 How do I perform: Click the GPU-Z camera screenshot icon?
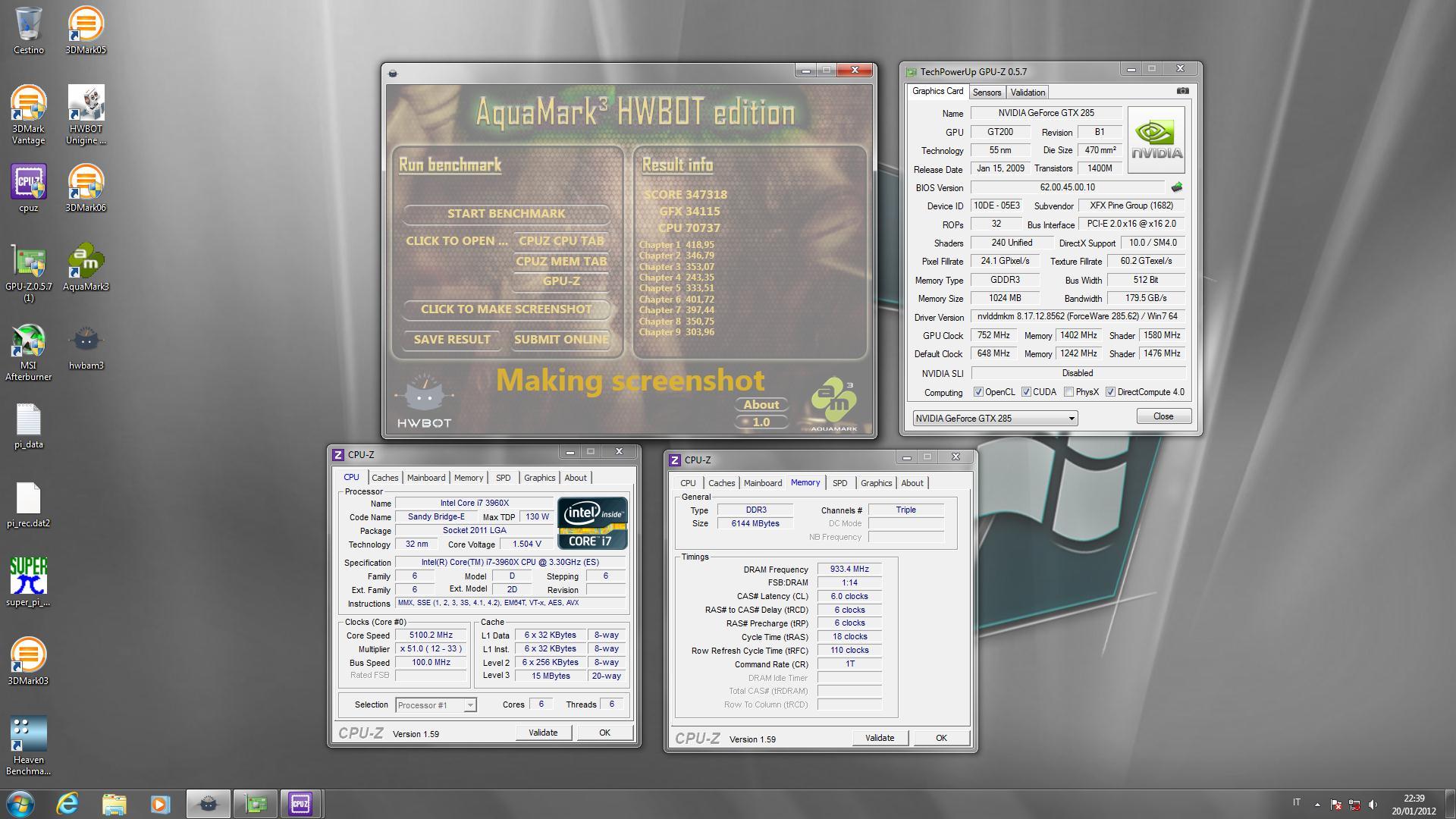1182,91
